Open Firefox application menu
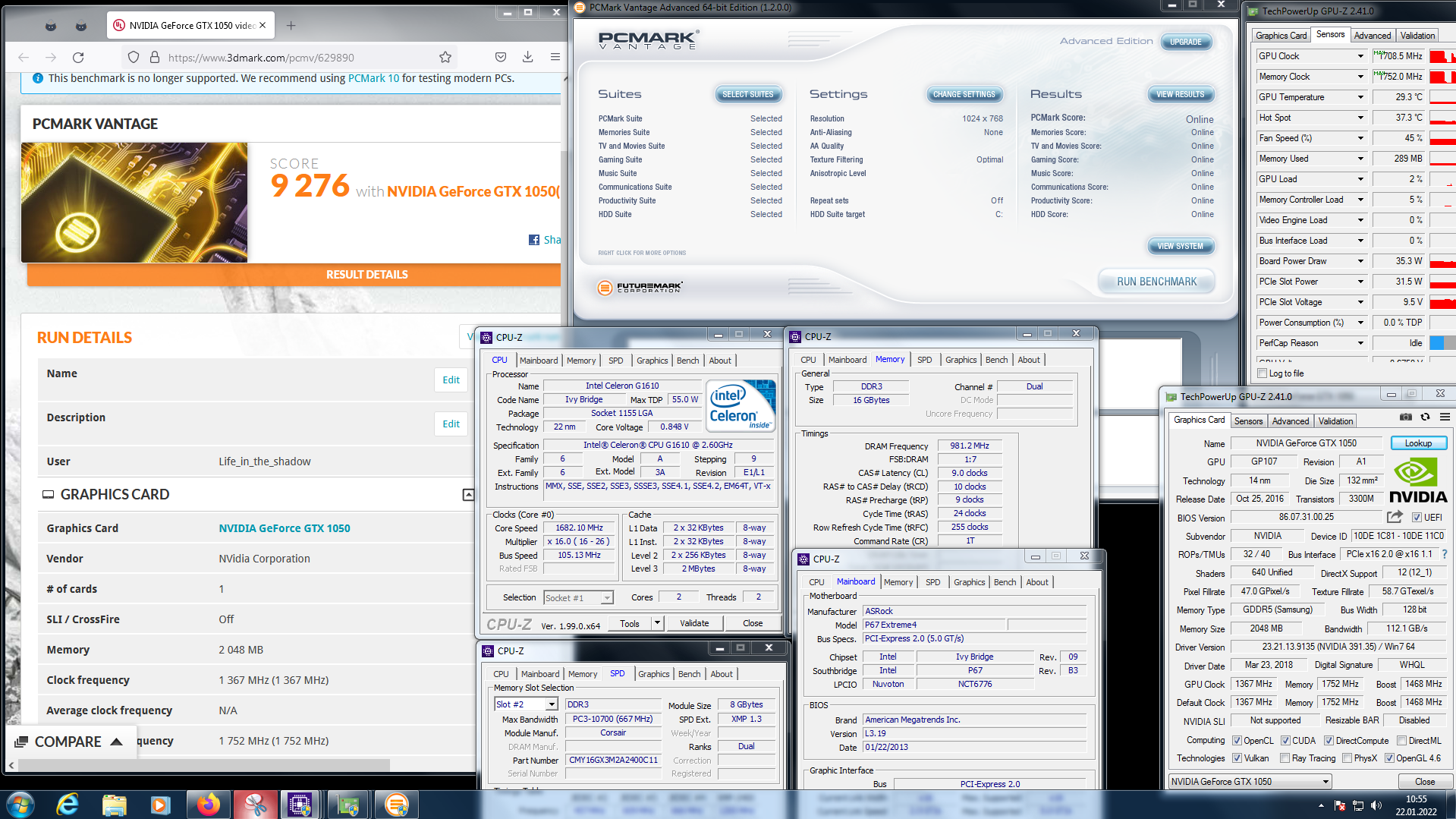This screenshot has height=819, width=1456. click(x=555, y=57)
